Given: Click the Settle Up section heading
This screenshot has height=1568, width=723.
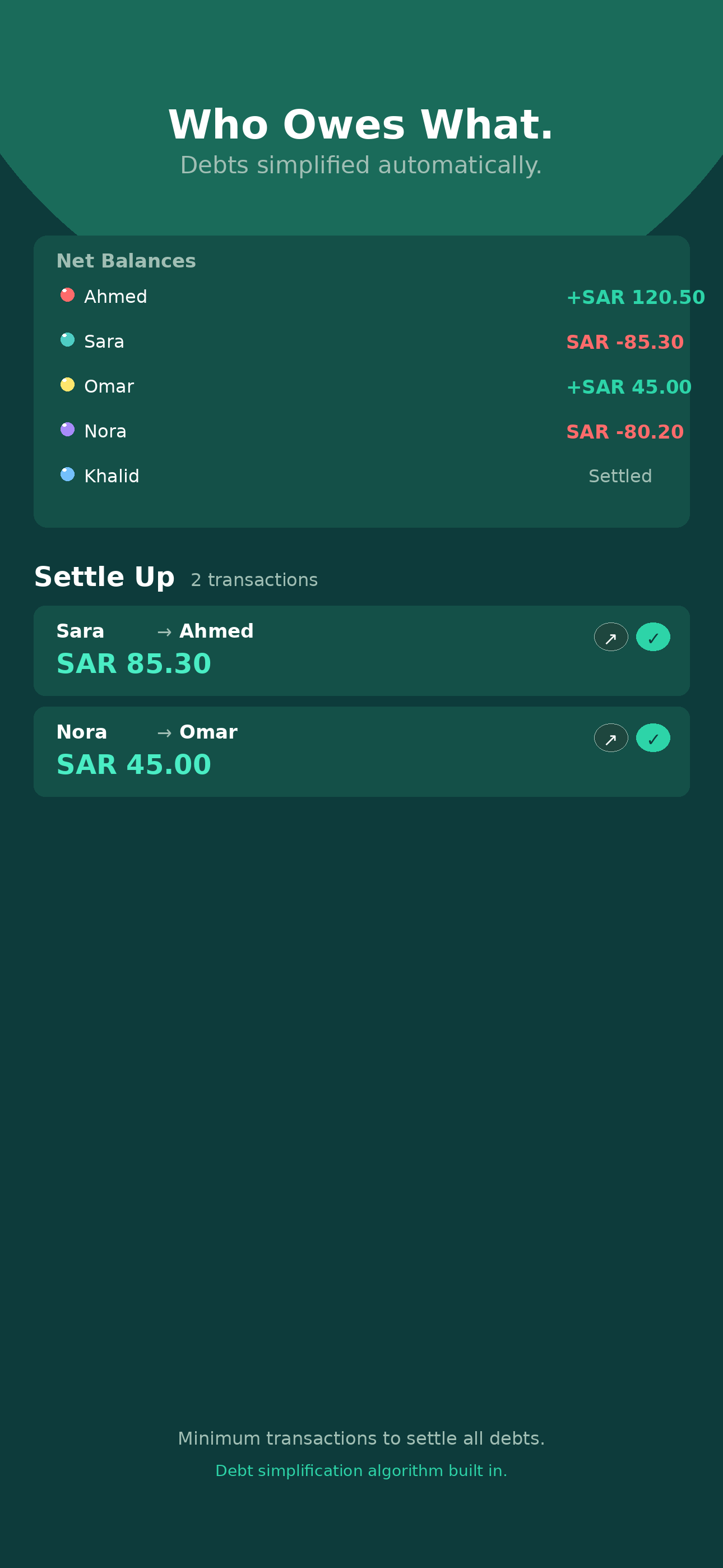Looking at the screenshot, I should [x=104, y=577].
